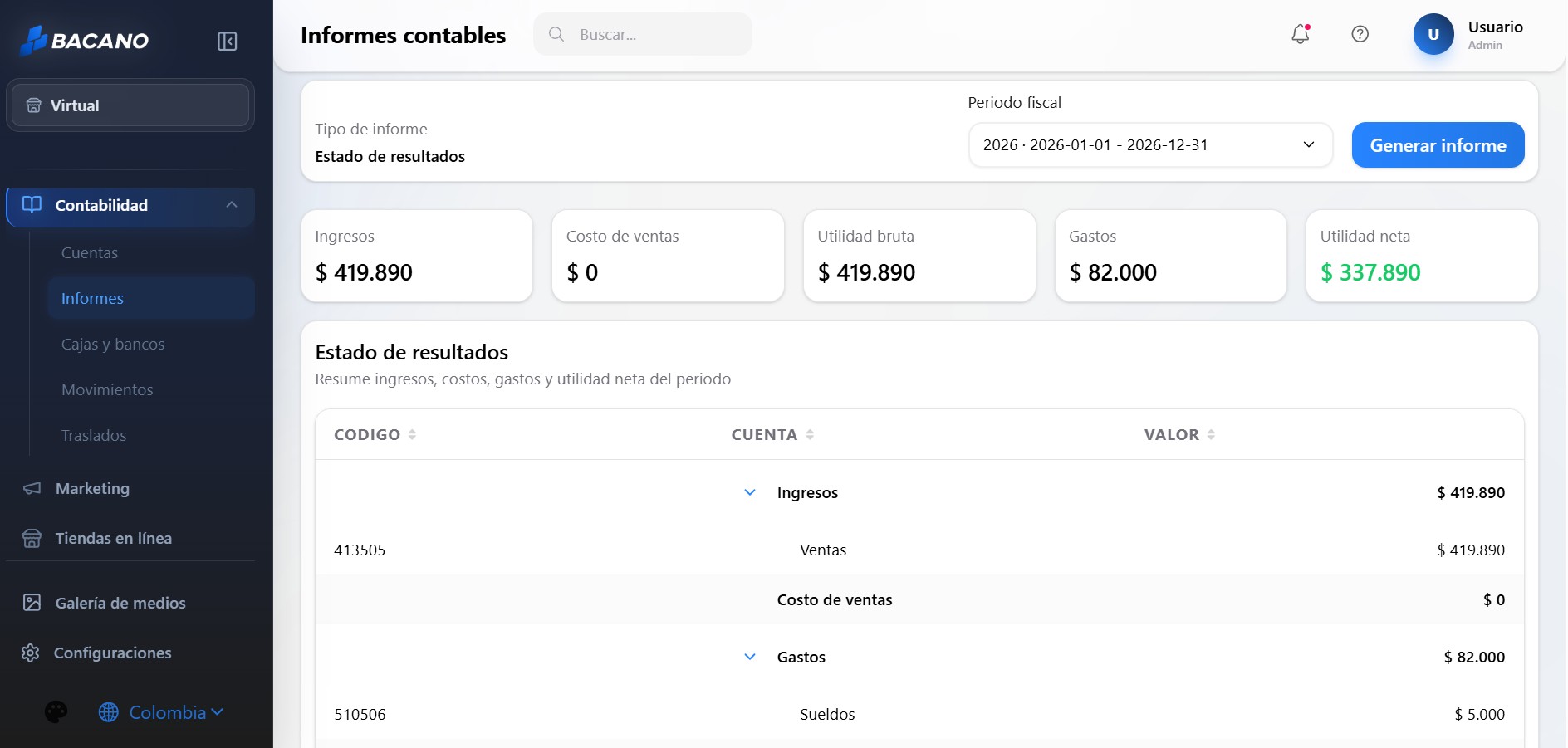This screenshot has height=748, width=1568.
Task: Sort by CUENTA column arrows
Action: pyautogui.click(x=810, y=434)
